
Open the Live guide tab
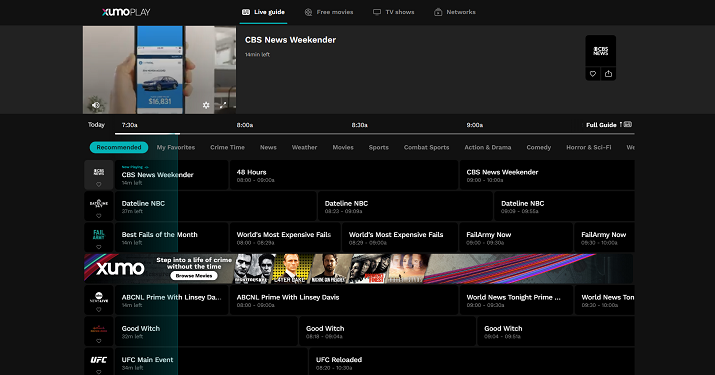pos(263,12)
